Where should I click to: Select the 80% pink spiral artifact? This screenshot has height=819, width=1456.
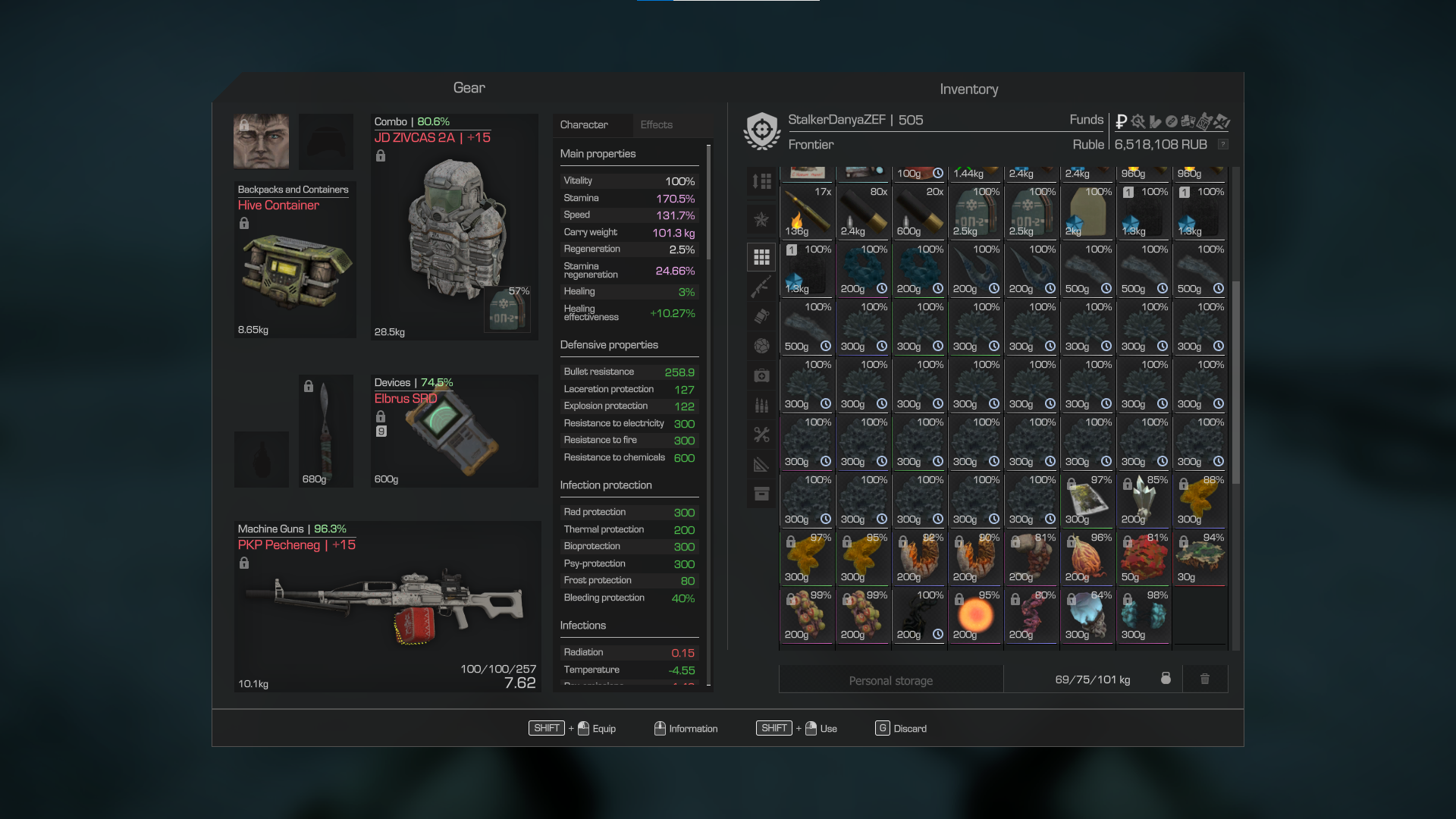pos(1031,615)
